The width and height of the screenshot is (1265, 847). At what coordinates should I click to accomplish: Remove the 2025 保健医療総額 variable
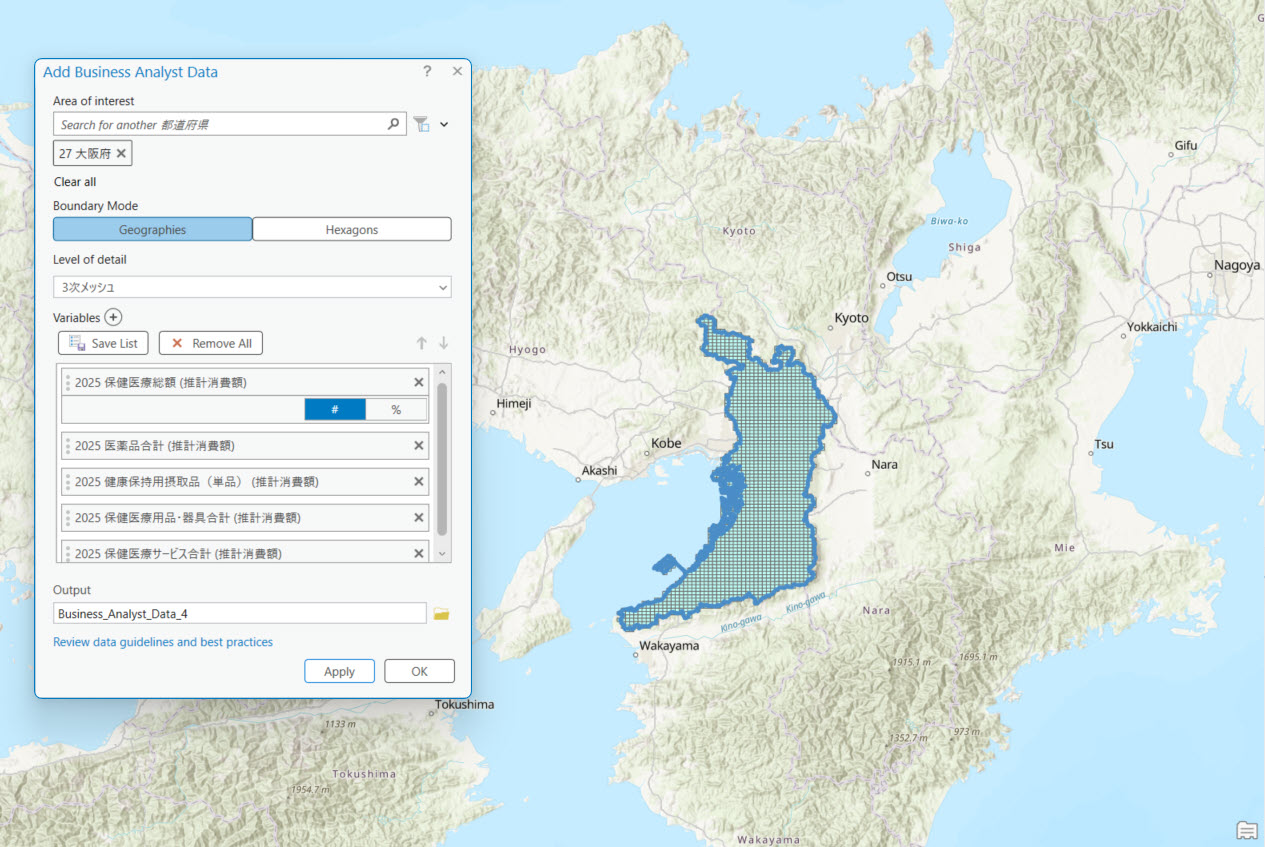coord(419,382)
